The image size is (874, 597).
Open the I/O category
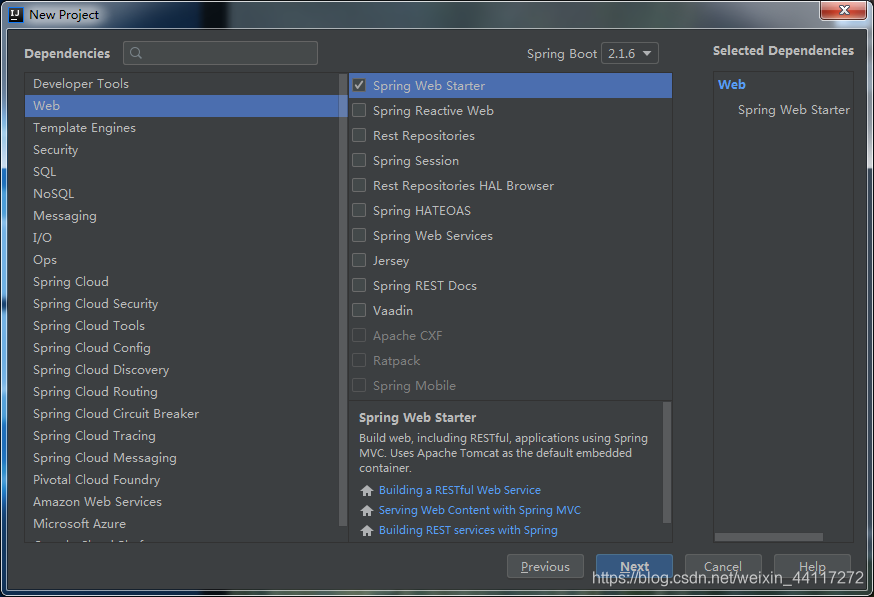182,238
